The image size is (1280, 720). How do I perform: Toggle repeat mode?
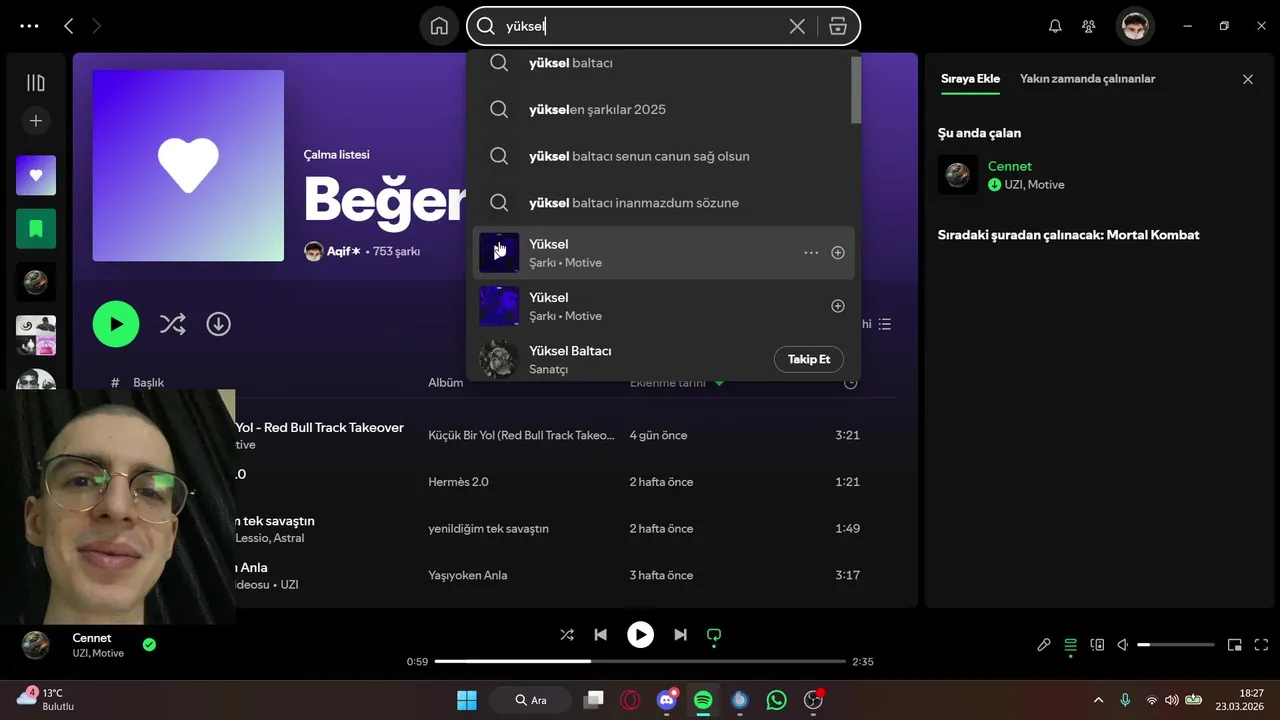pyautogui.click(x=714, y=635)
